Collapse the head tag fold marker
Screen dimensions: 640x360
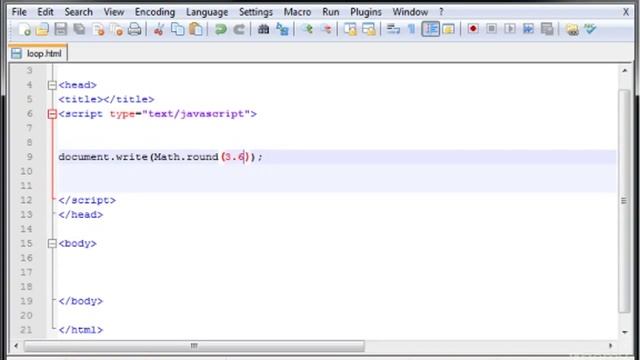52,85
